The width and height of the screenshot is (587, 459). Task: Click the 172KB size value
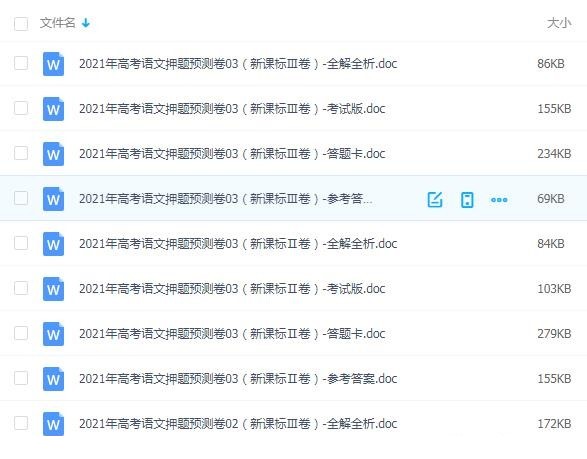pos(554,423)
